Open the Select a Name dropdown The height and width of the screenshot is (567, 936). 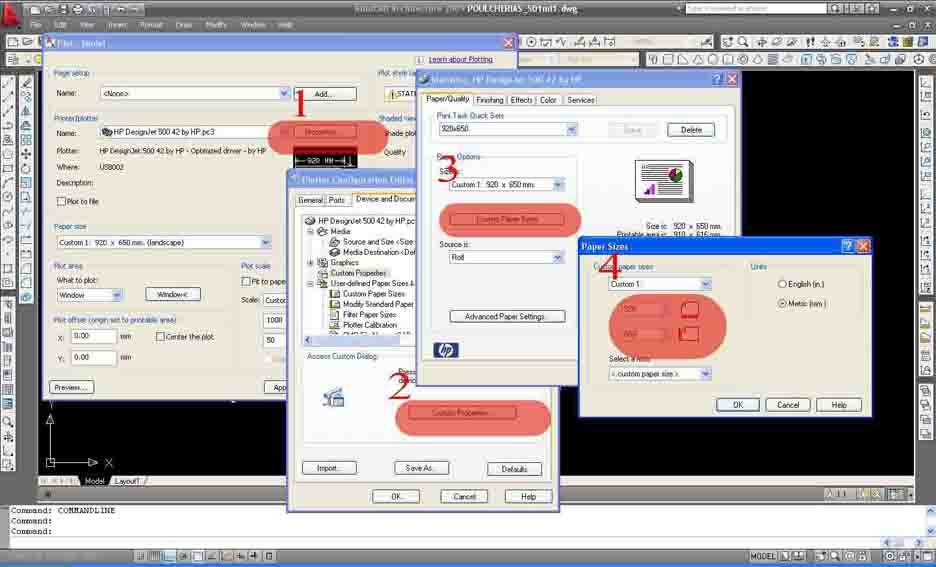(706, 374)
